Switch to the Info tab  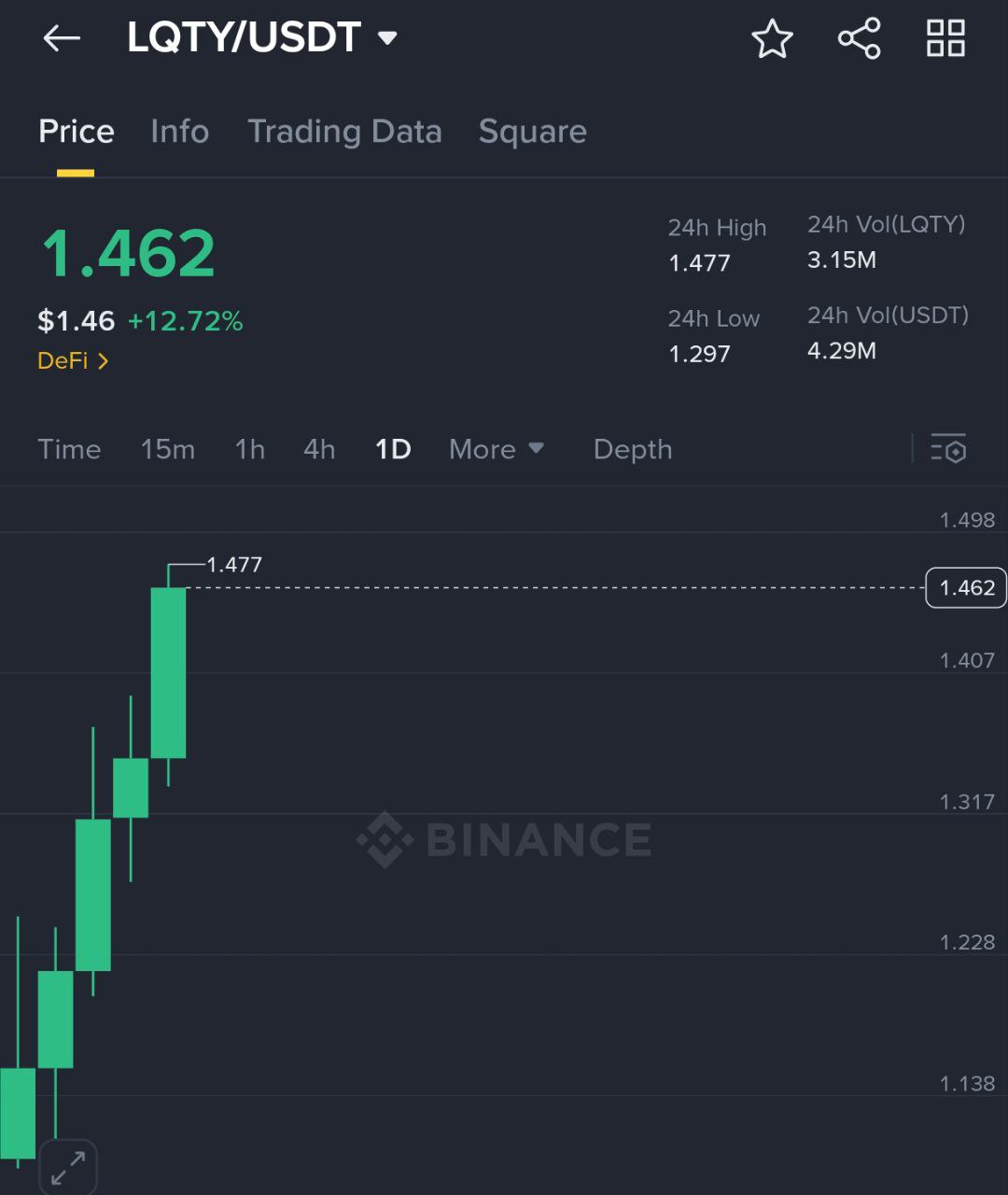pos(179,132)
